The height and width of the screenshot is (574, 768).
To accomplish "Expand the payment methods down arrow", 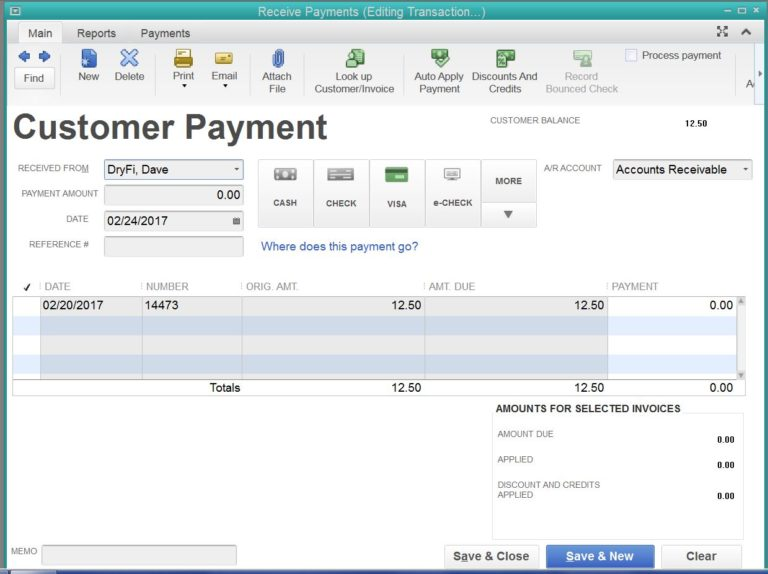I will [508, 215].
